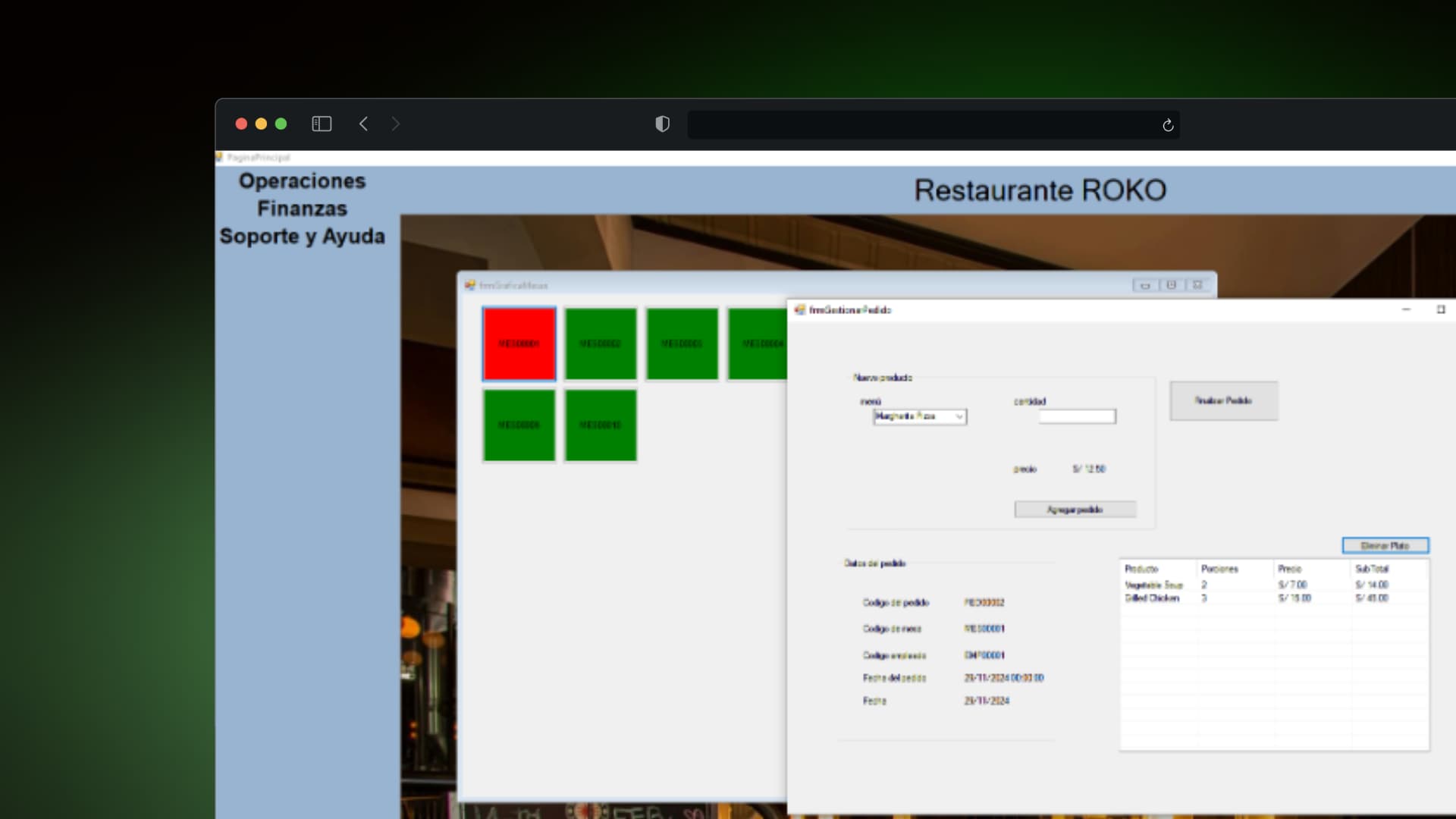Click the Restaurante ROKO heading
This screenshot has width=1456, height=819.
1040,190
